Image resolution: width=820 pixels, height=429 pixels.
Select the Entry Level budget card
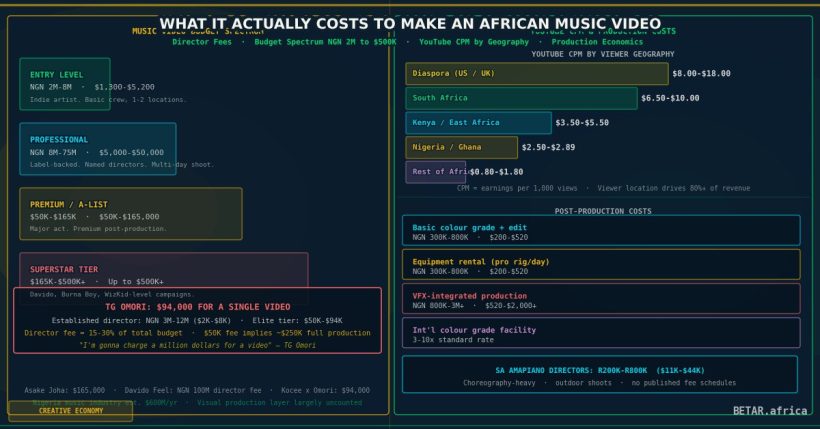point(65,84)
